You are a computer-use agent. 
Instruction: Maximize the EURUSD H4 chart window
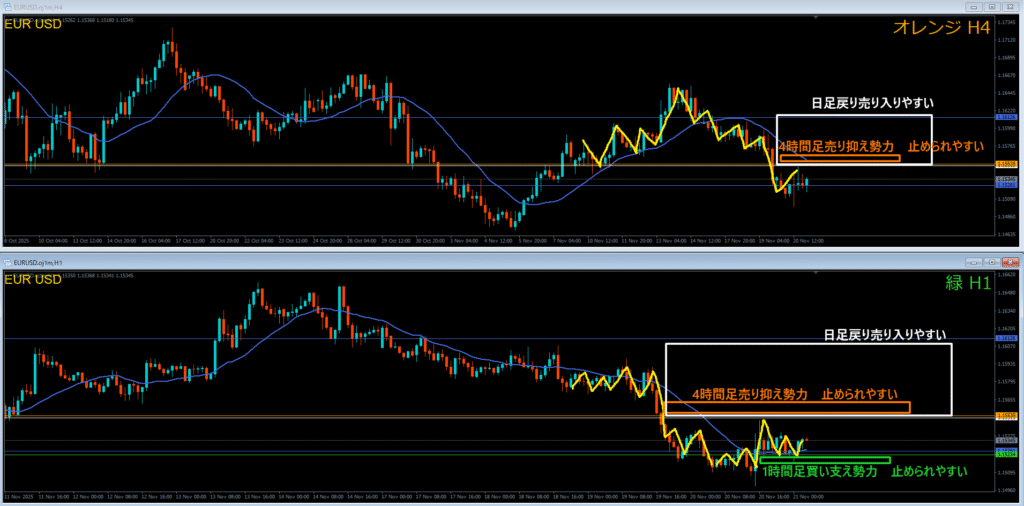[991, 7]
